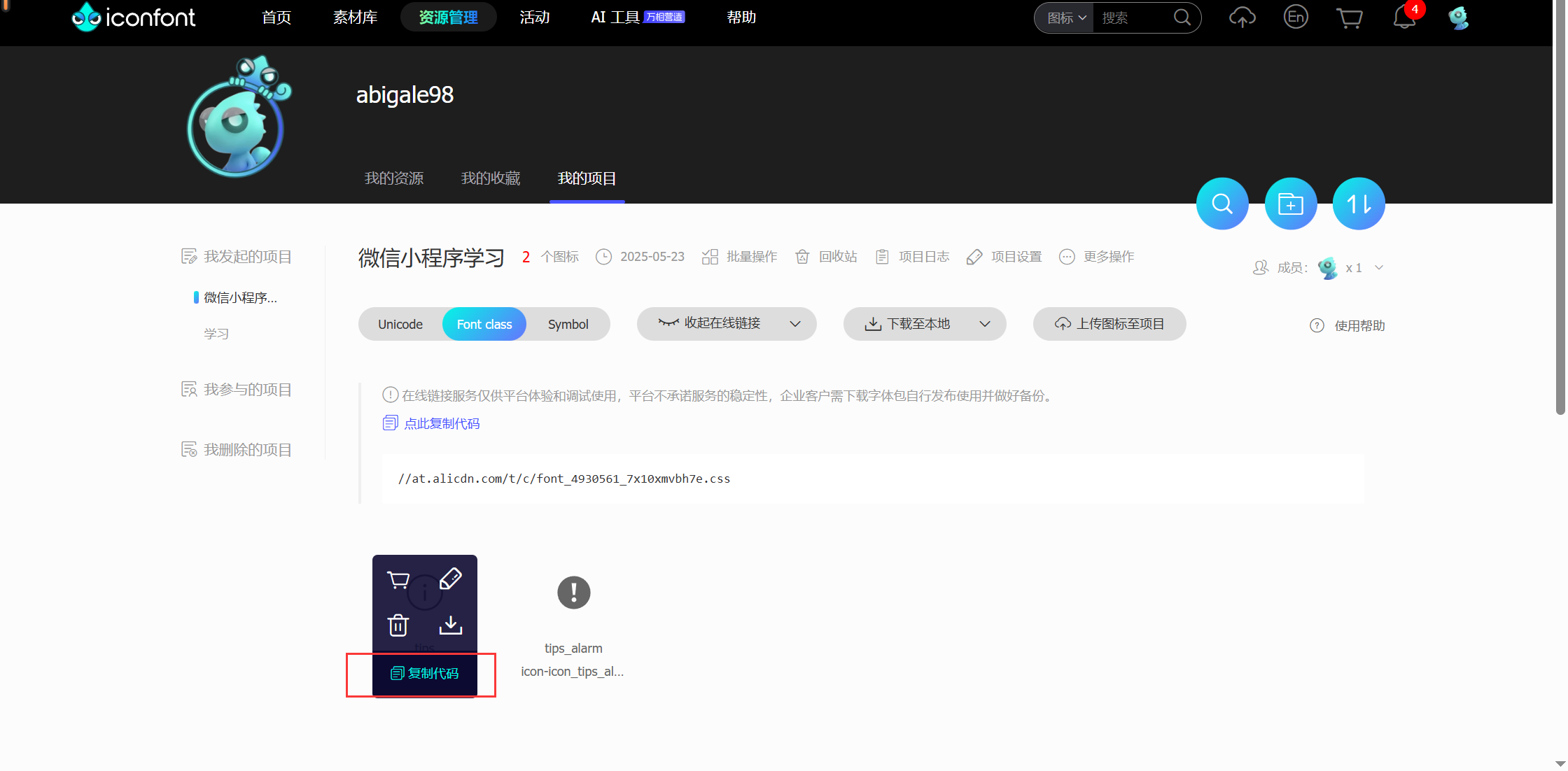Click the cloud upload icon in header
Viewport: 1568px width, 771px height.
pos(1242,17)
